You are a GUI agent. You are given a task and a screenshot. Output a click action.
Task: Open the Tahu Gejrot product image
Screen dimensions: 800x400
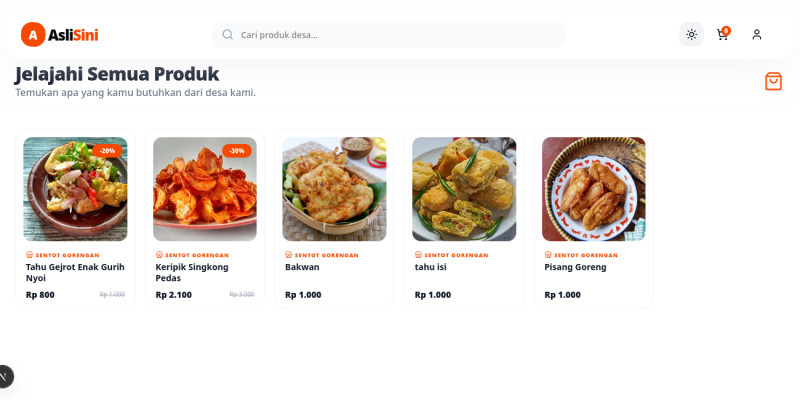tap(75, 189)
